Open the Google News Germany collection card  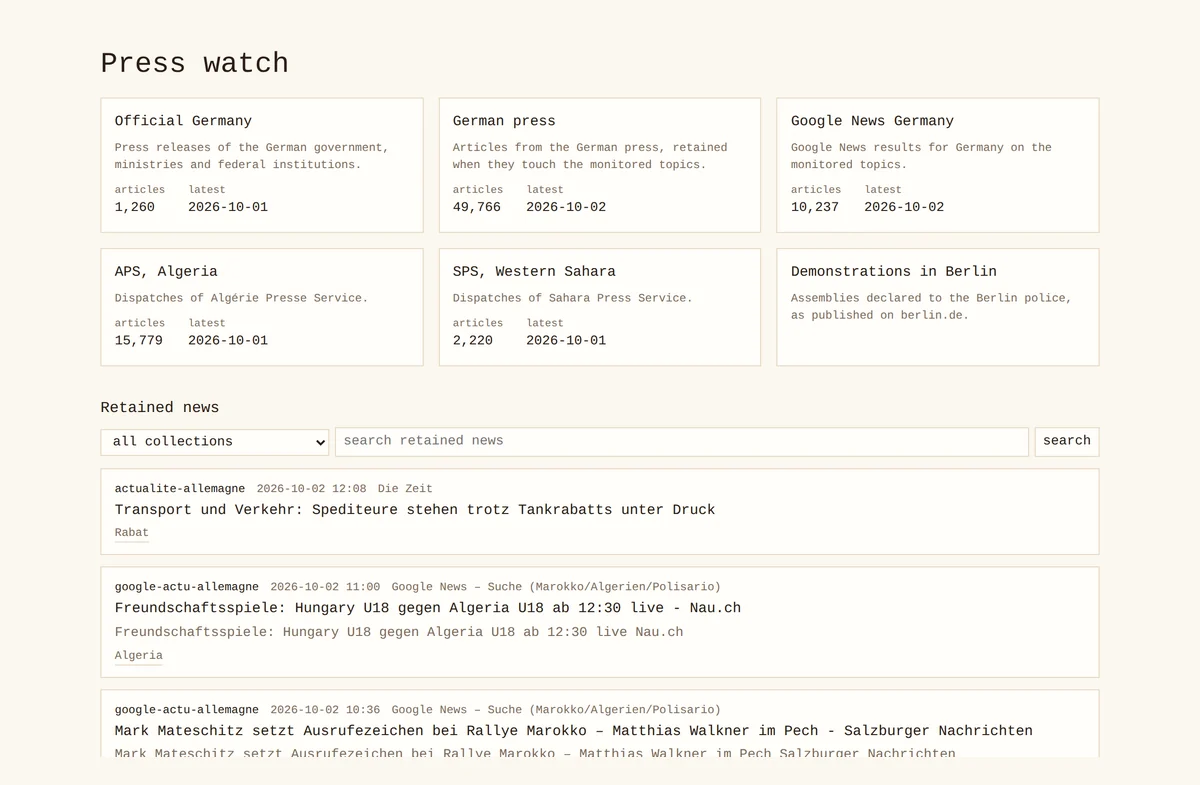click(938, 165)
